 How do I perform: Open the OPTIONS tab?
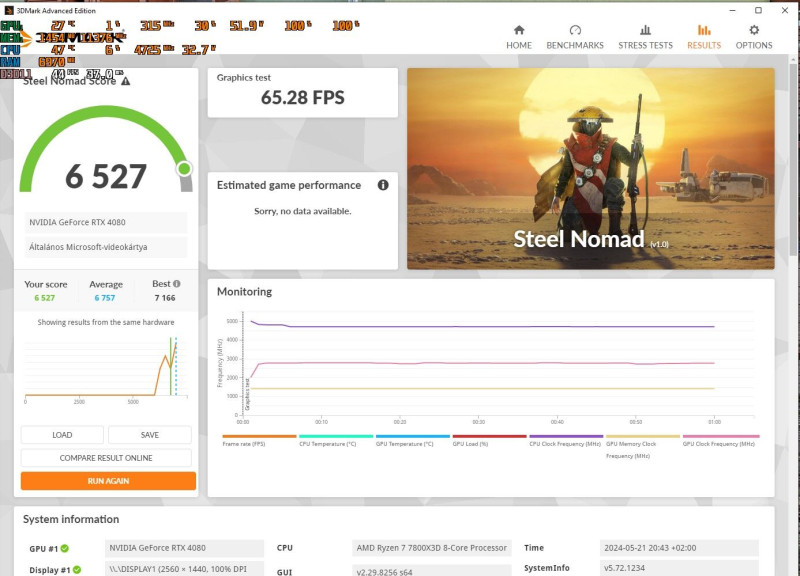tap(754, 37)
